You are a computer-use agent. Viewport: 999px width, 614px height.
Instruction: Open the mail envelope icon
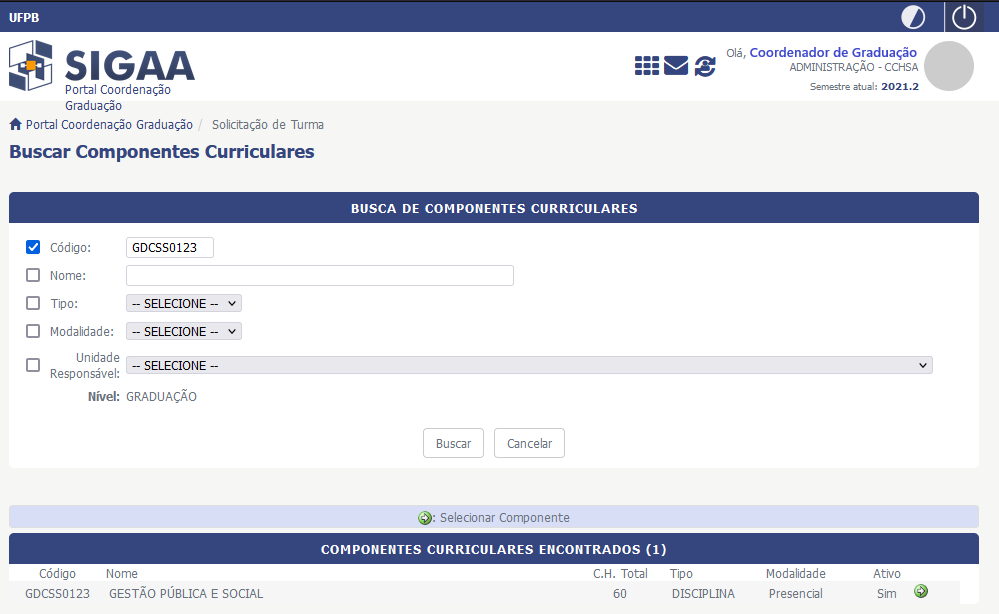(676, 66)
